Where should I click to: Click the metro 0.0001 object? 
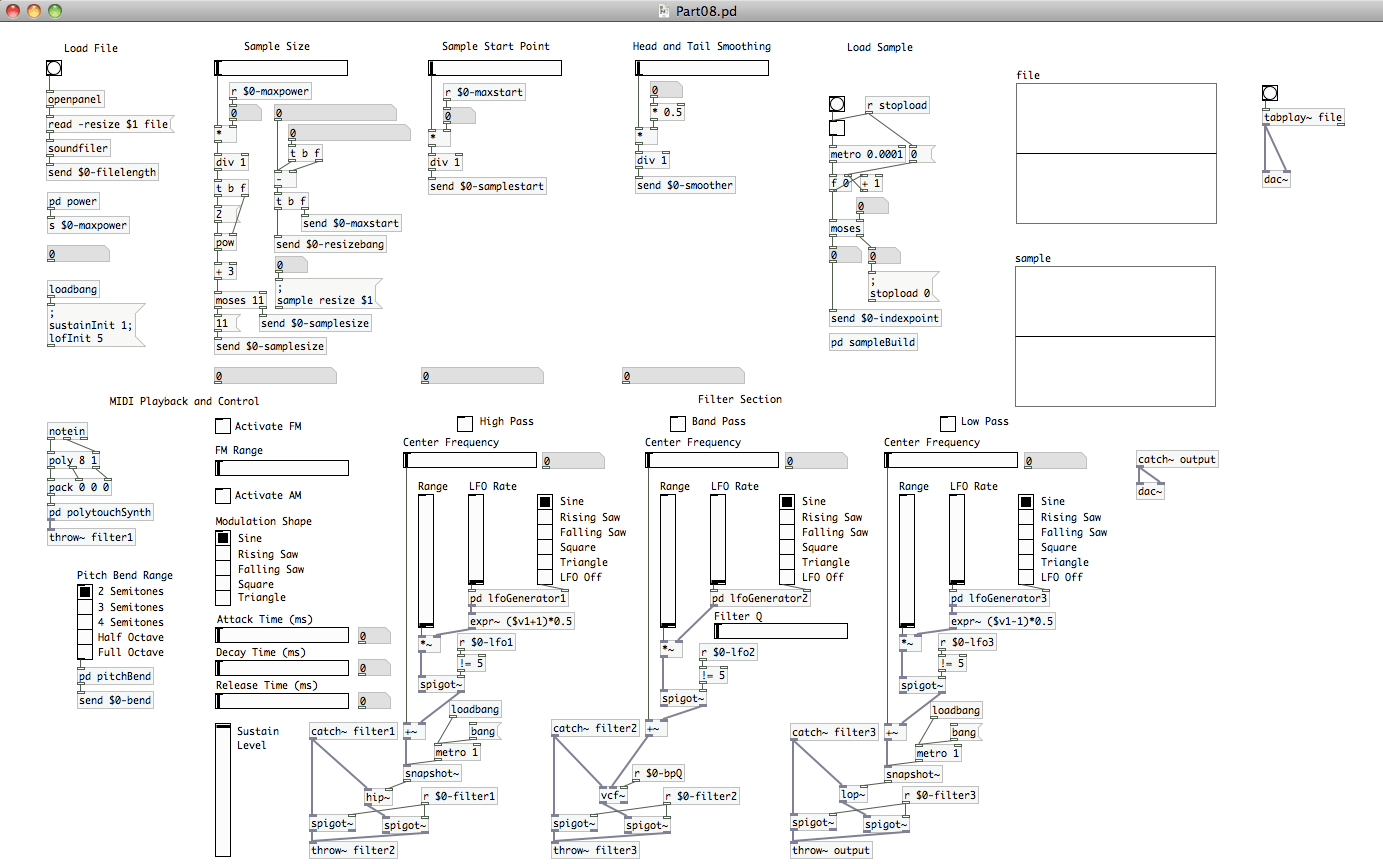point(868,155)
